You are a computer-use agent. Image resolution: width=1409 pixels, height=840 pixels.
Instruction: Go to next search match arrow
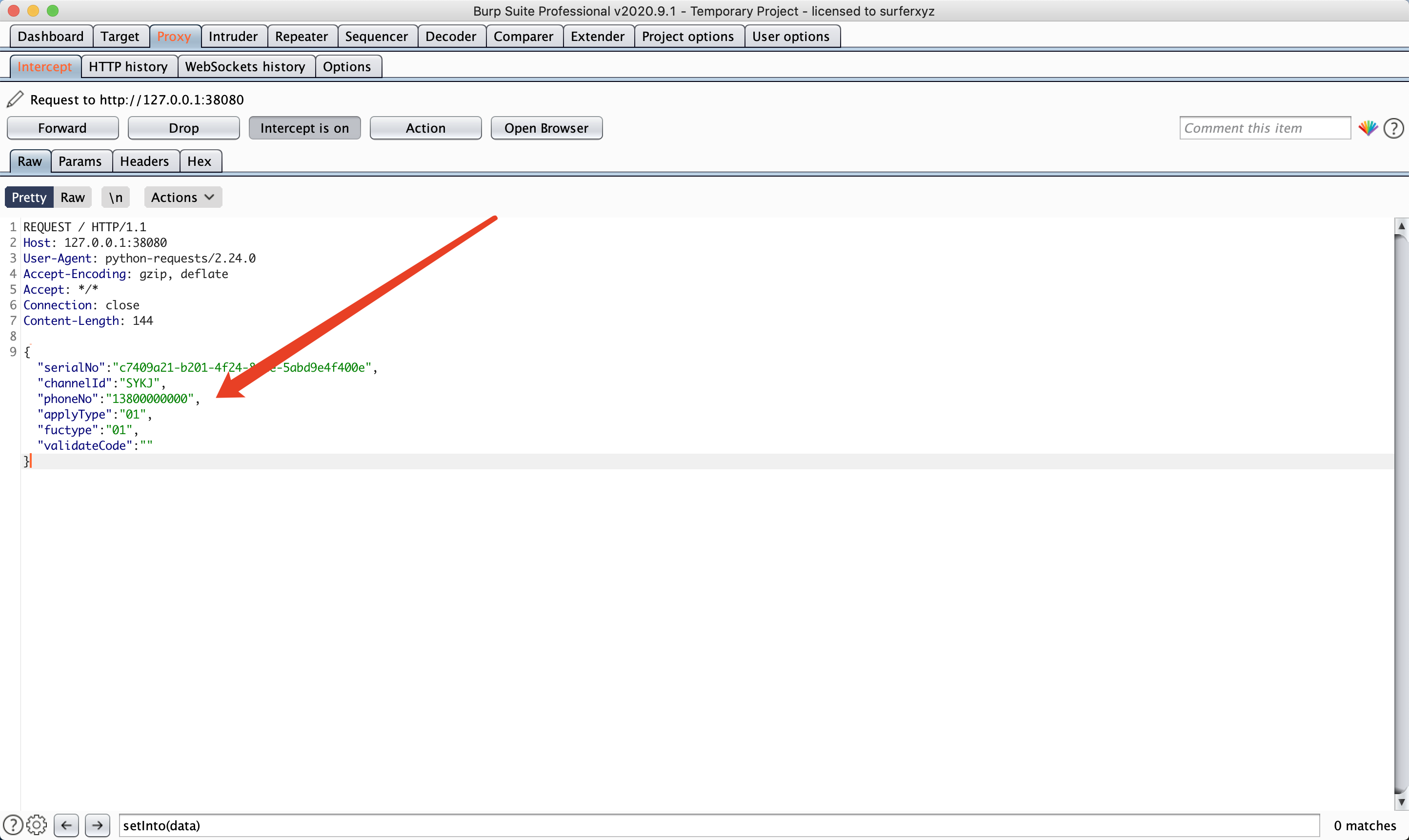[x=98, y=825]
